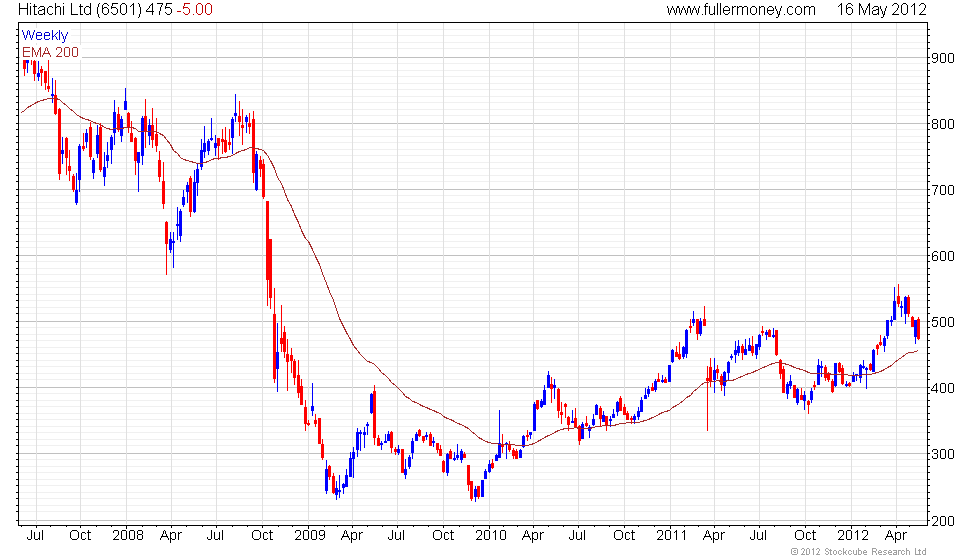
Task: Select the '900' price axis label
Action: coord(942,58)
